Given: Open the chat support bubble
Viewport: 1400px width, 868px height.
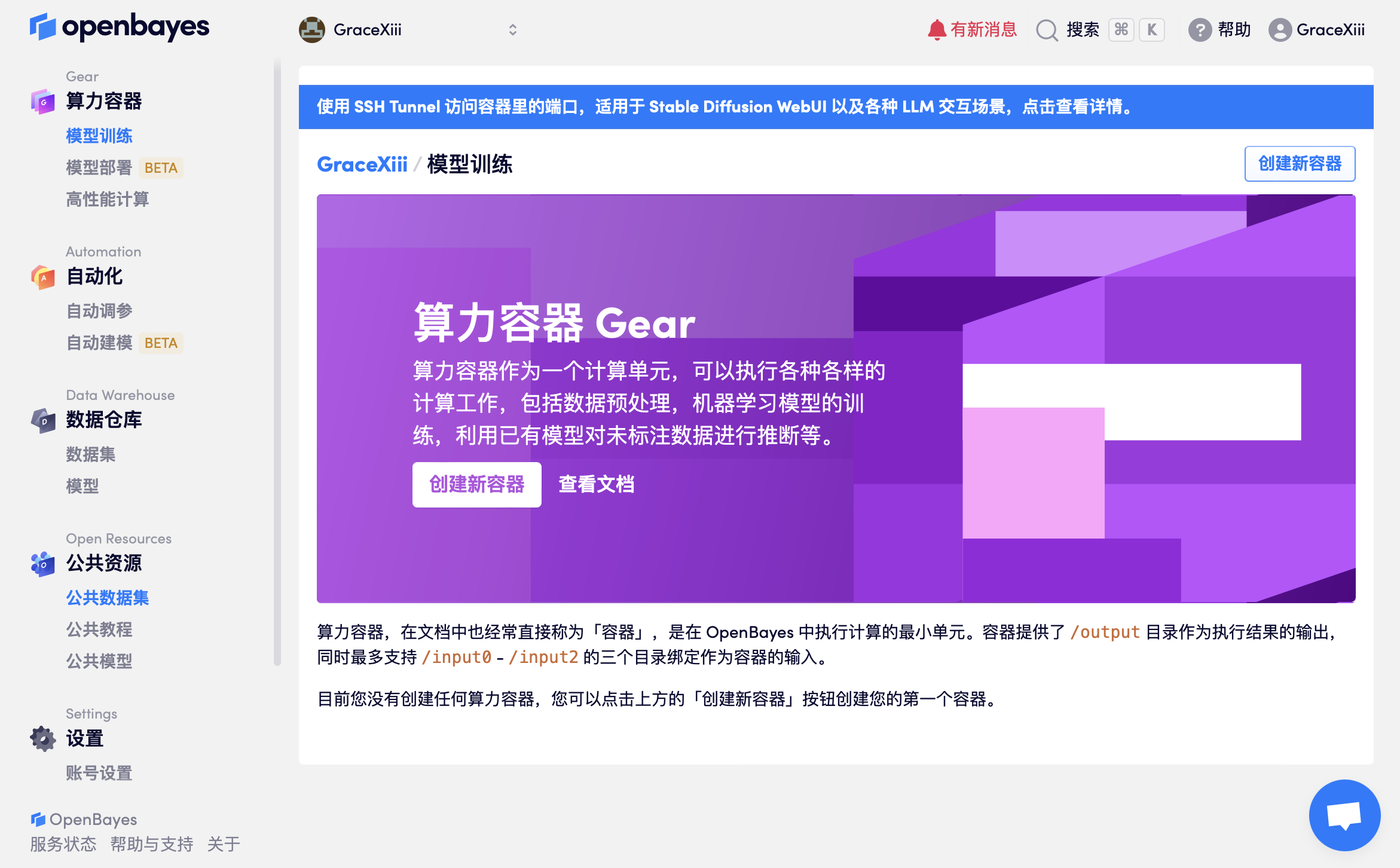Looking at the screenshot, I should [1344, 815].
